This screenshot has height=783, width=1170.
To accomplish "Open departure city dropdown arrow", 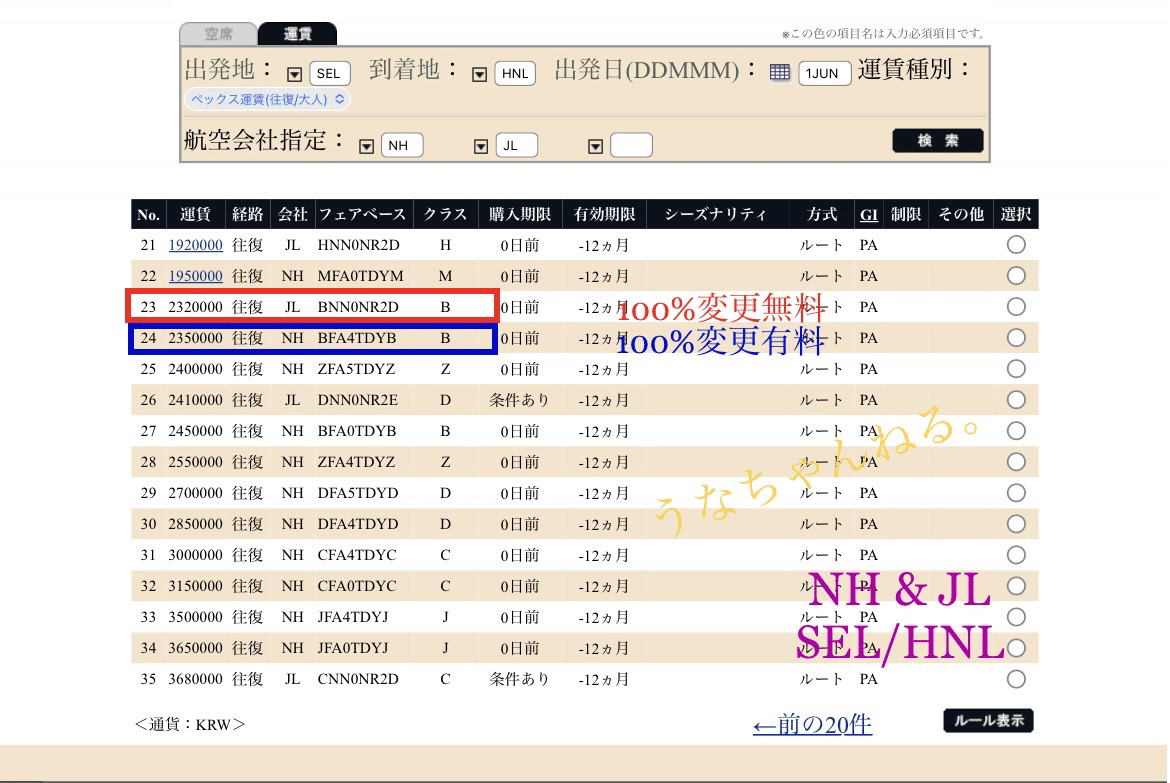I will [295, 74].
